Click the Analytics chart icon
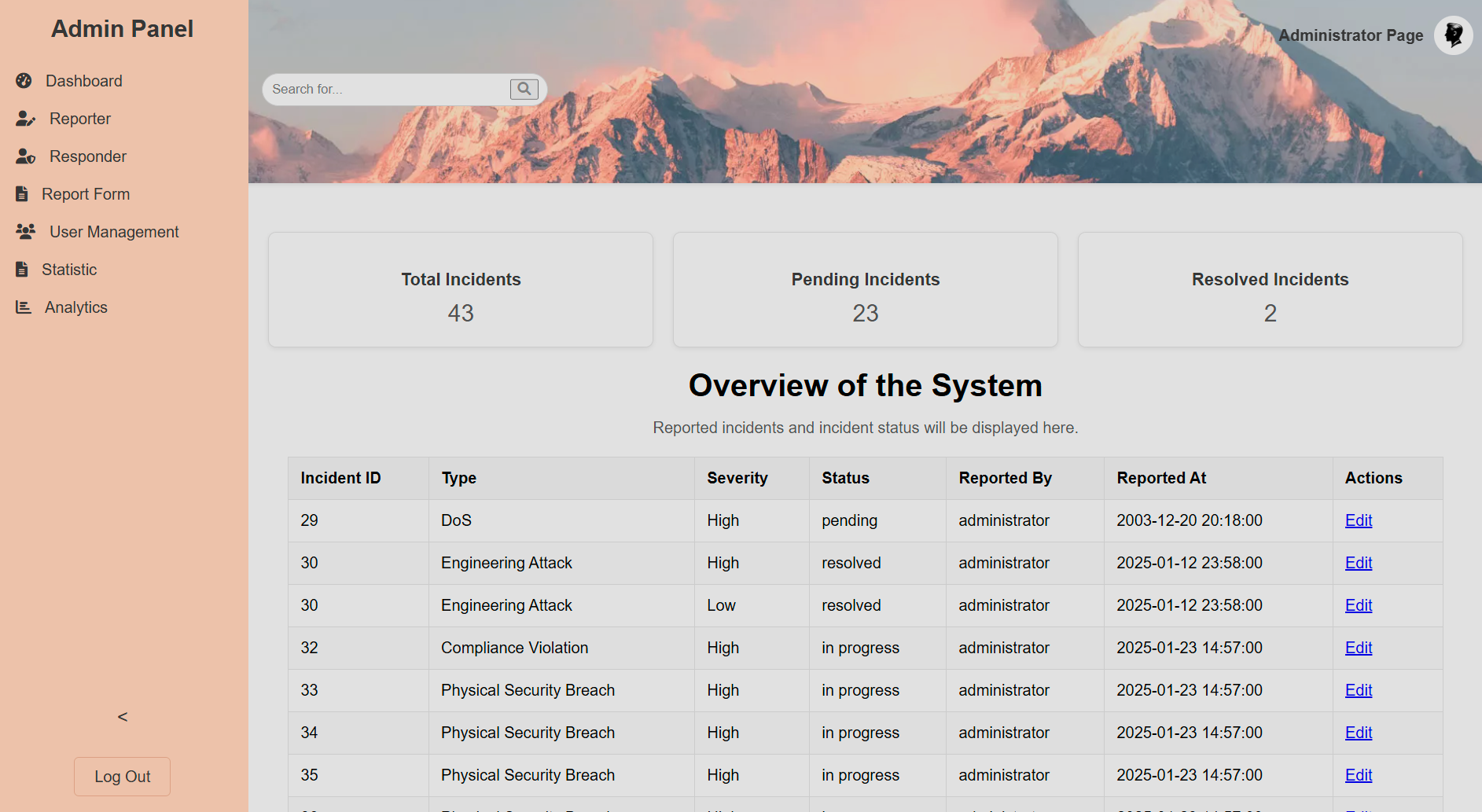This screenshot has width=1482, height=812. [24, 307]
